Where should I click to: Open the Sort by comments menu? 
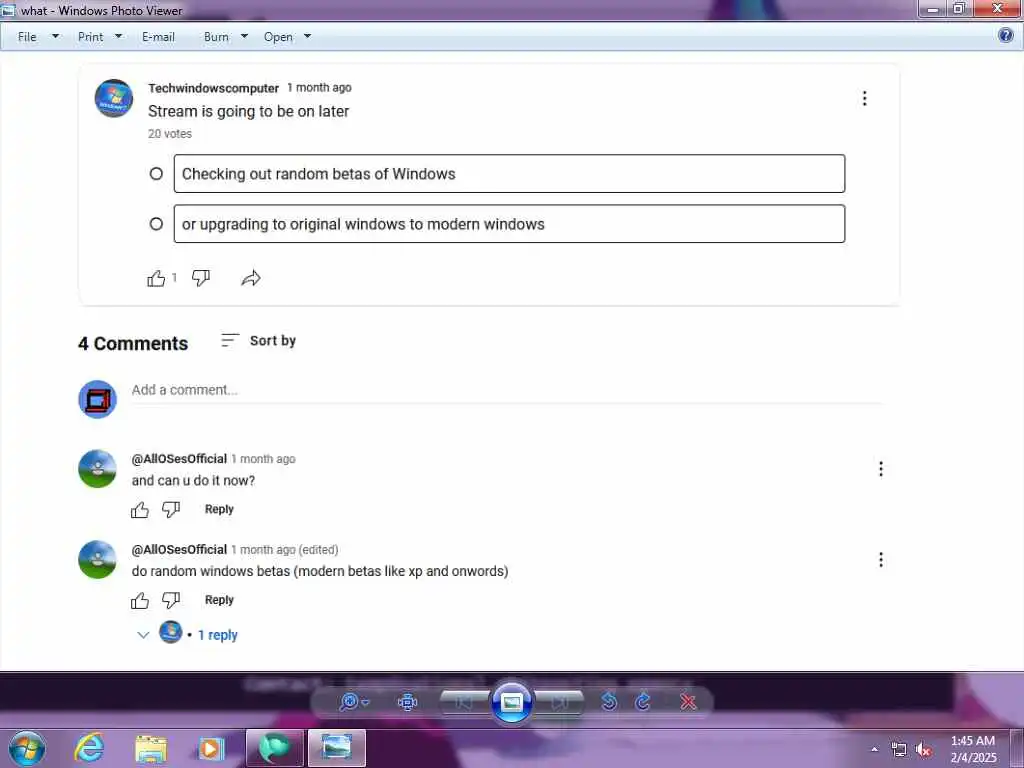coord(259,340)
